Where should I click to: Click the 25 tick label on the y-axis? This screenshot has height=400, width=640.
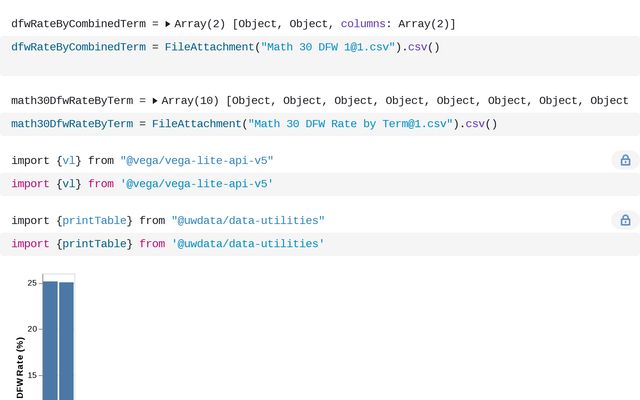coord(32,283)
